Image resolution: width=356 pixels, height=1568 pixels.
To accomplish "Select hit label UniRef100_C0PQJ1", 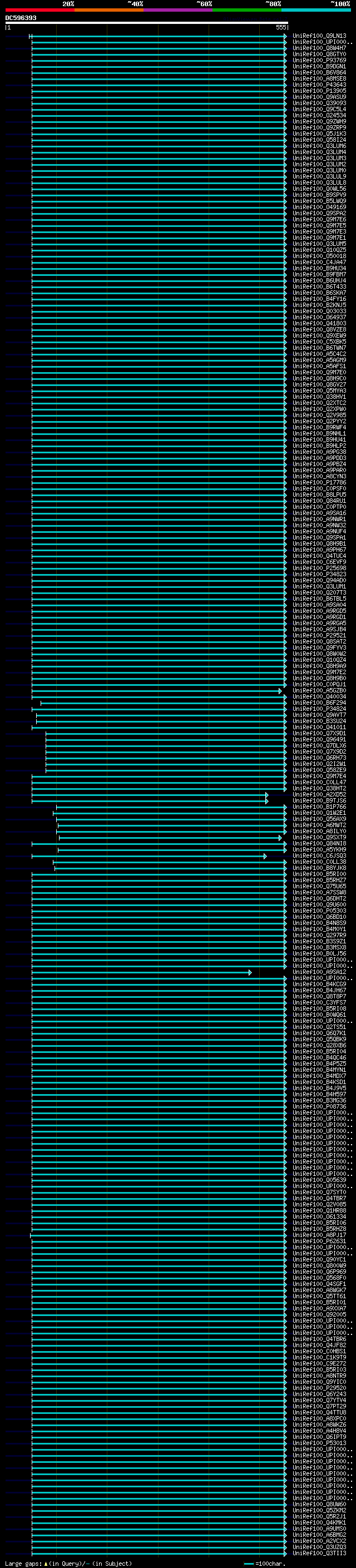I will pyautogui.click(x=319, y=684).
